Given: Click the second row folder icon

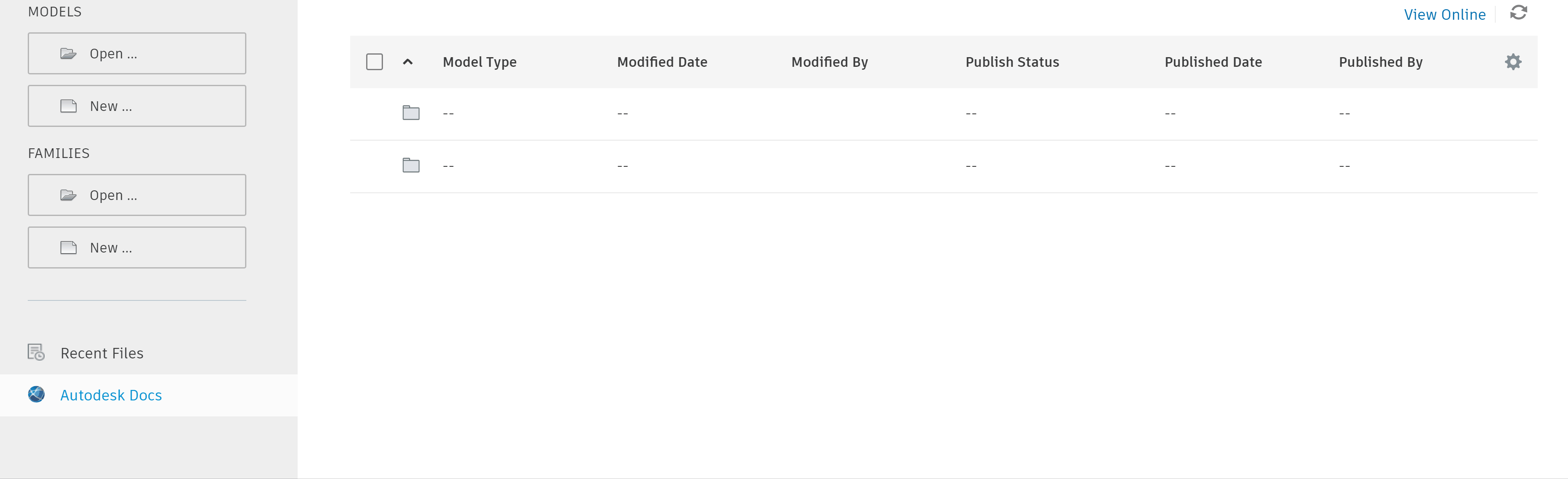Looking at the screenshot, I should pos(411,166).
